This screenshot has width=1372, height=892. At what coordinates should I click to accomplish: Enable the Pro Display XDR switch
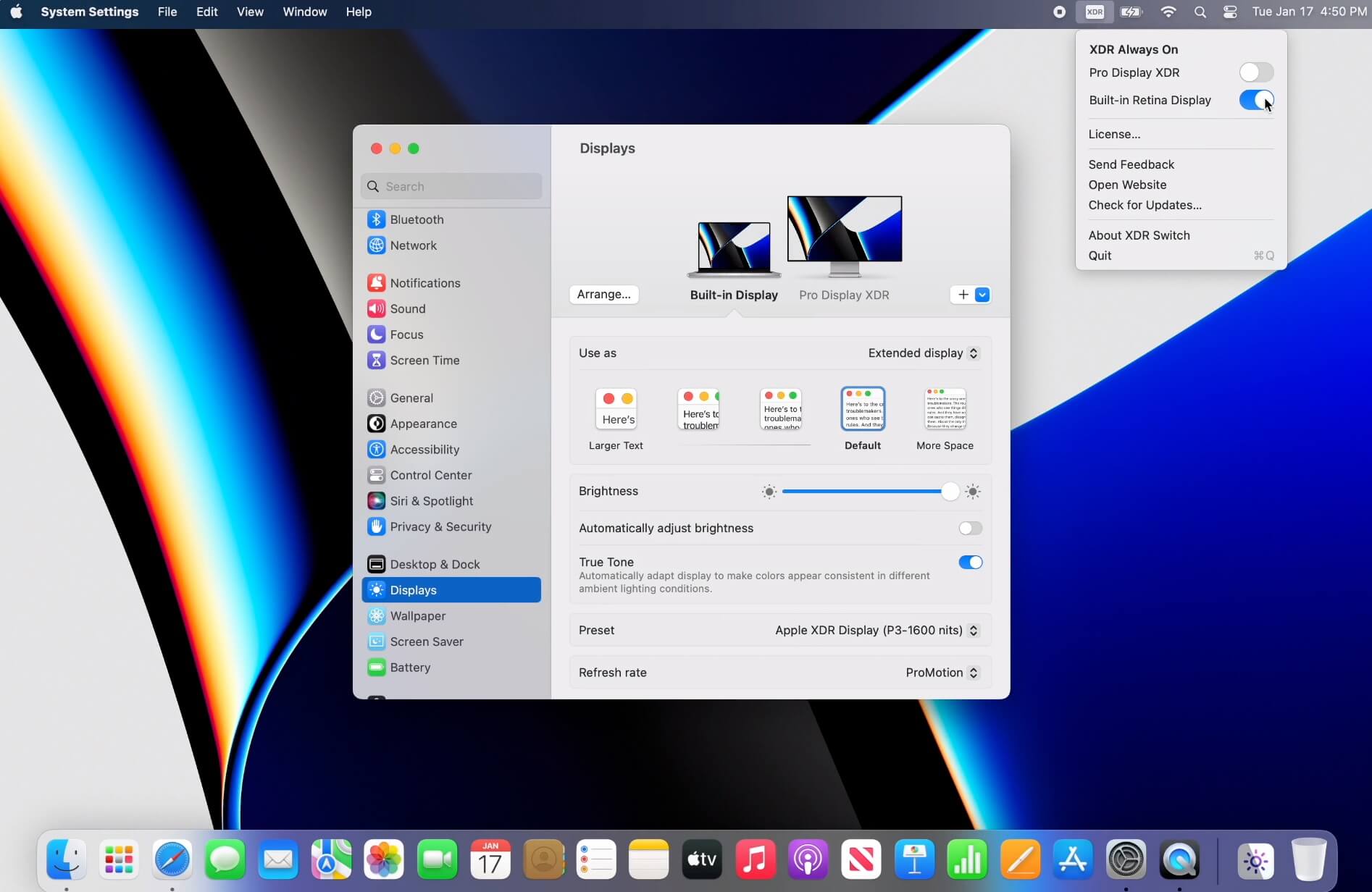coord(1255,72)
